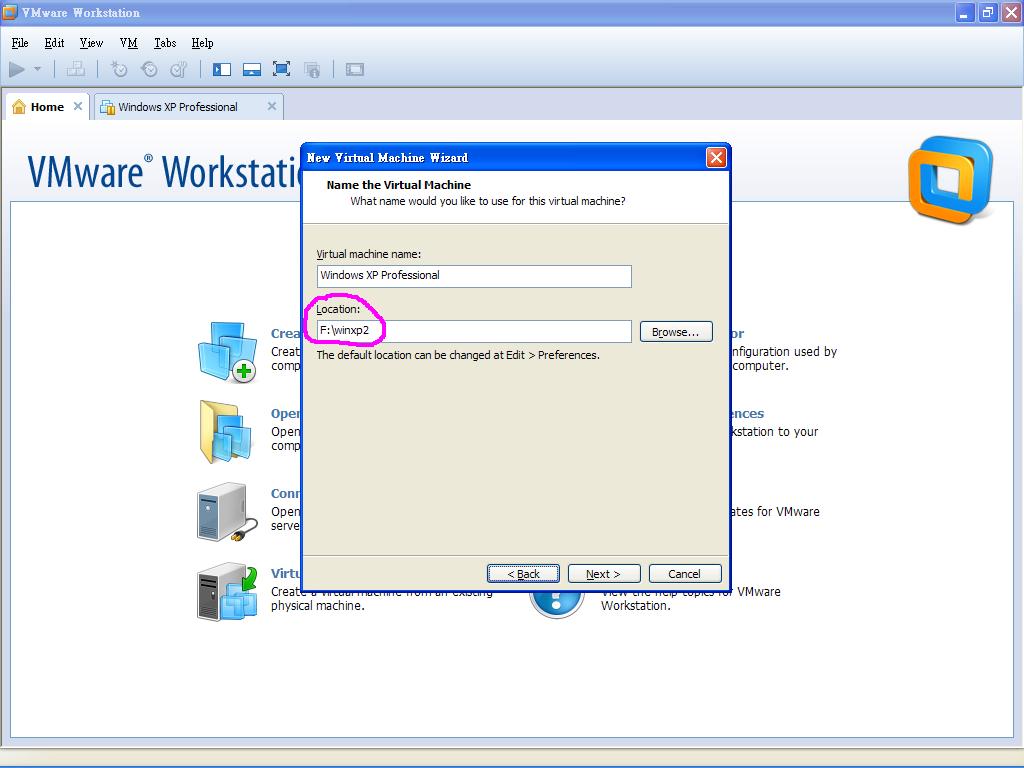Click the text 'The default location can be changed at Edit > Preferences.'
Screen dimensions: 1024x768
[458, 355]
